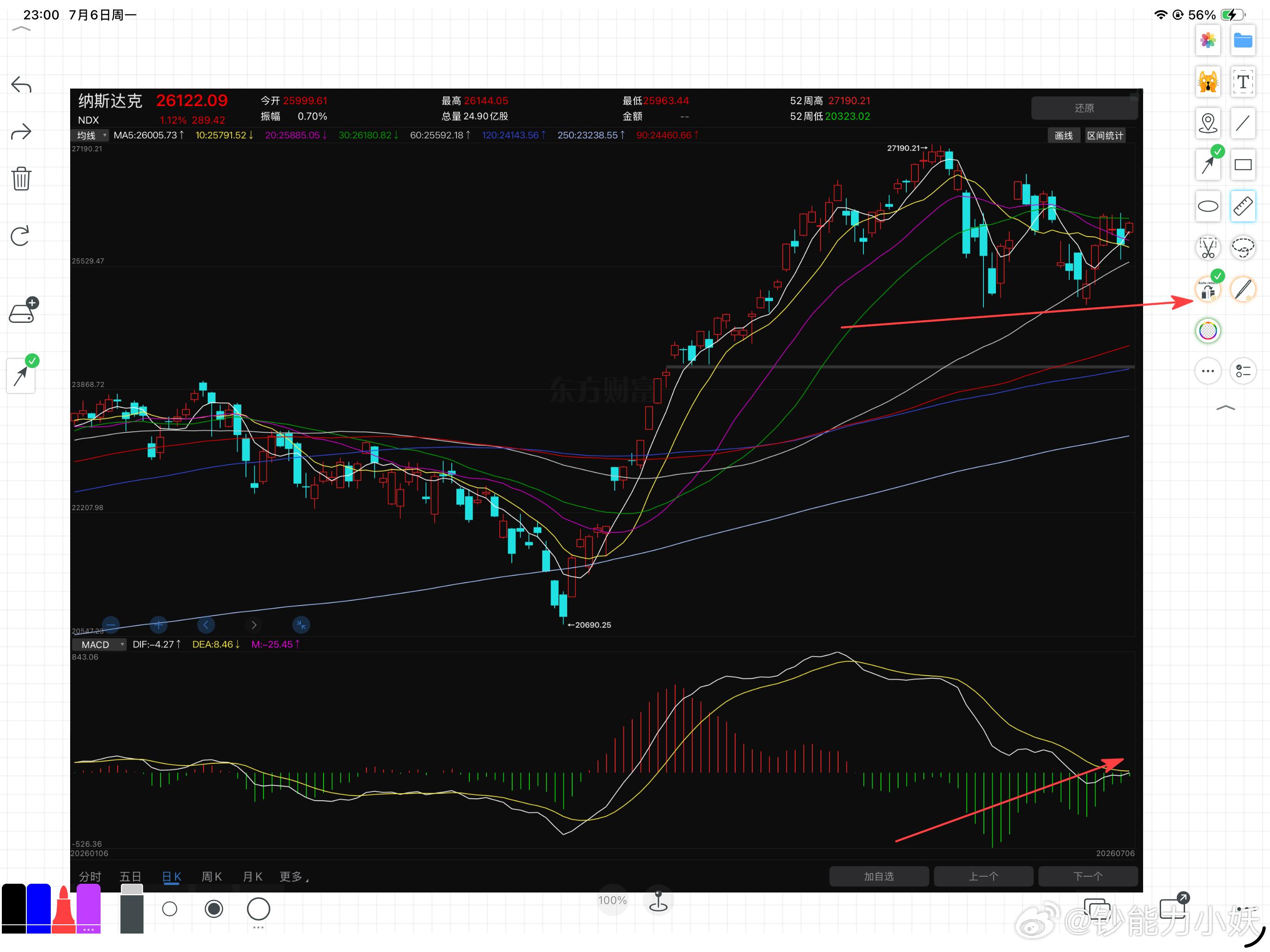Collapse the right tool panel chevron
Image resolution: width=1270 pixels, height=952 pixels.
(1225, 408)
